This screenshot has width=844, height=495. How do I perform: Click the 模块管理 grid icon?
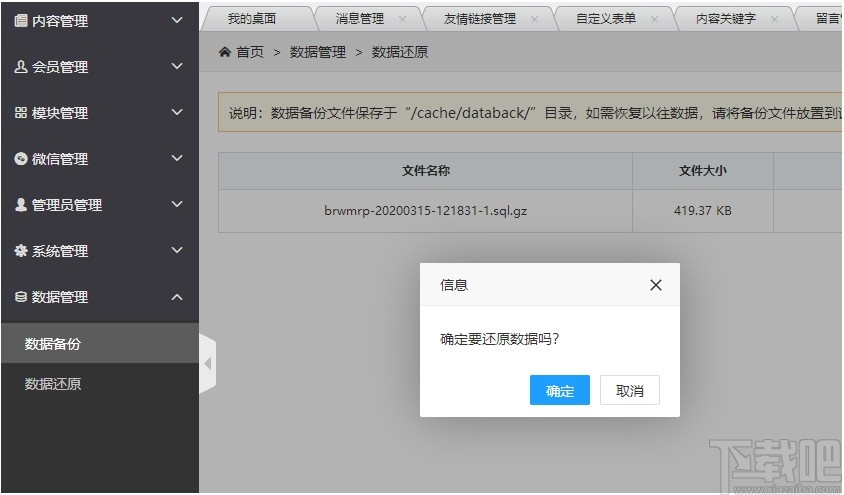20,112
